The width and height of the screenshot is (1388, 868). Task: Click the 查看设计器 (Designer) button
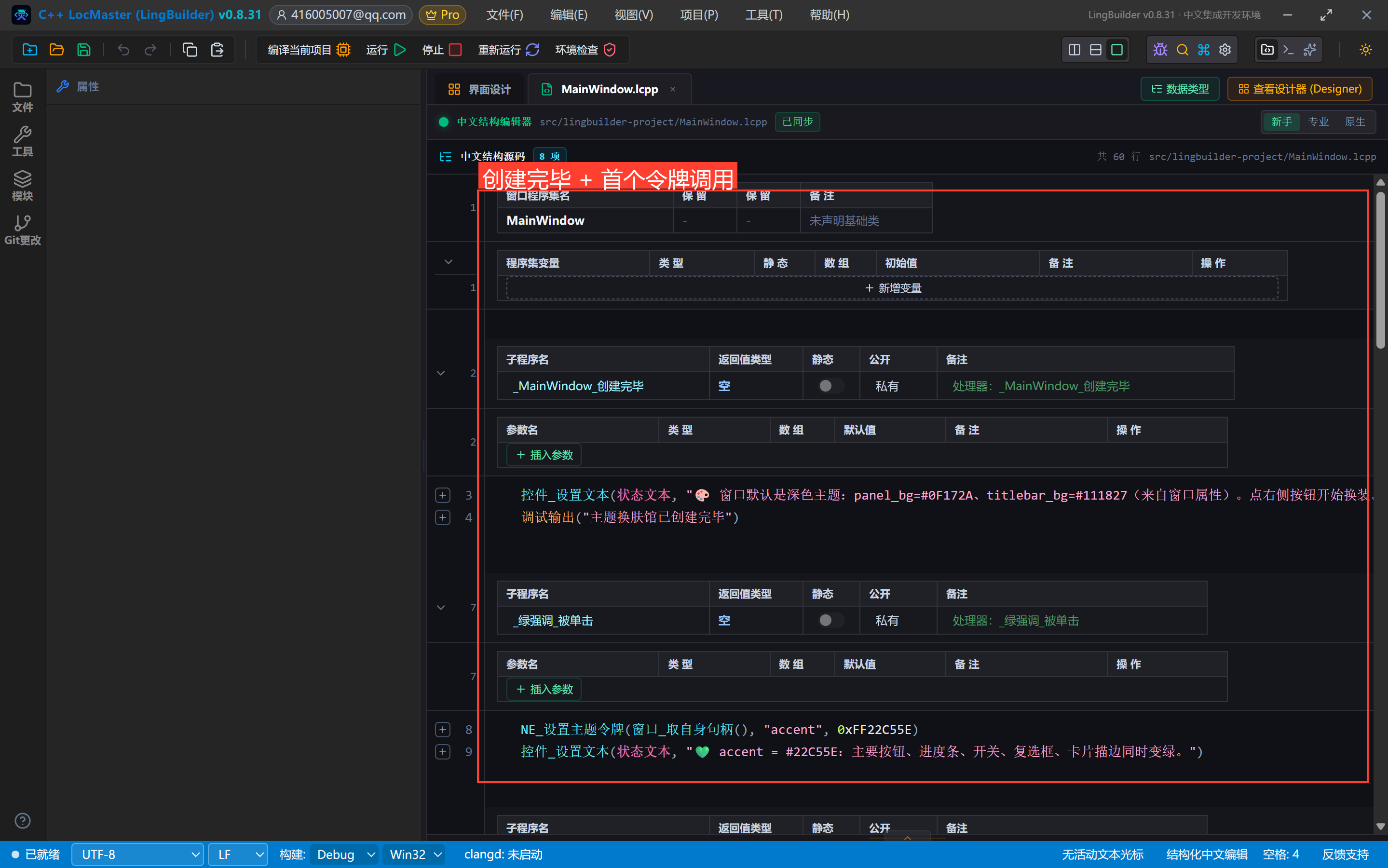click(x=1300, y=89)
